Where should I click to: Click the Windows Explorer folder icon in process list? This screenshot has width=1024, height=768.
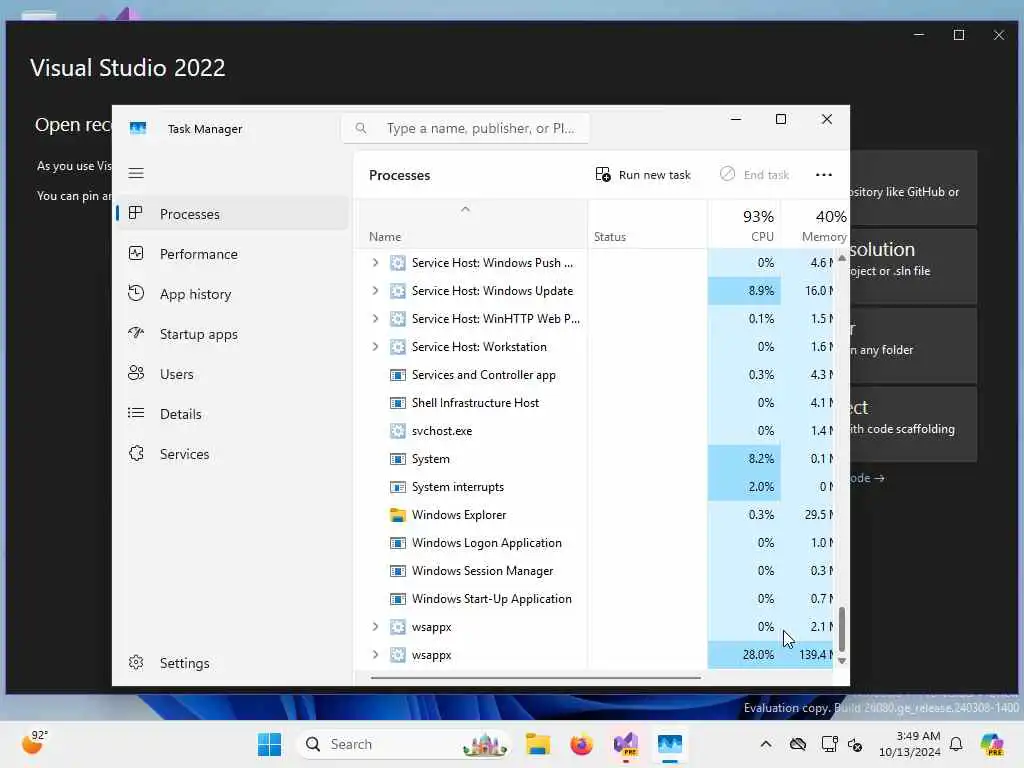[x=397, y=515]
